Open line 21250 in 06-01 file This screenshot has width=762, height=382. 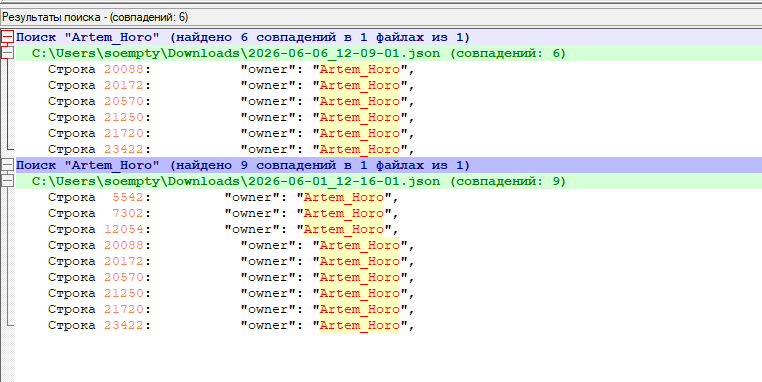coord(231,294)
